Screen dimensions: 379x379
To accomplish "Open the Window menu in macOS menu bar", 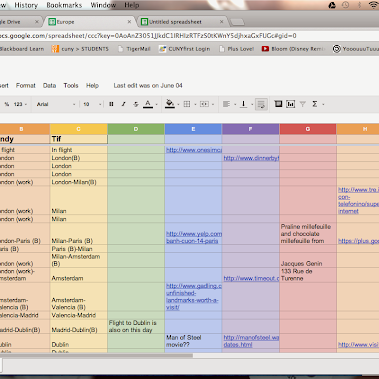I will (x=103, y=5).
